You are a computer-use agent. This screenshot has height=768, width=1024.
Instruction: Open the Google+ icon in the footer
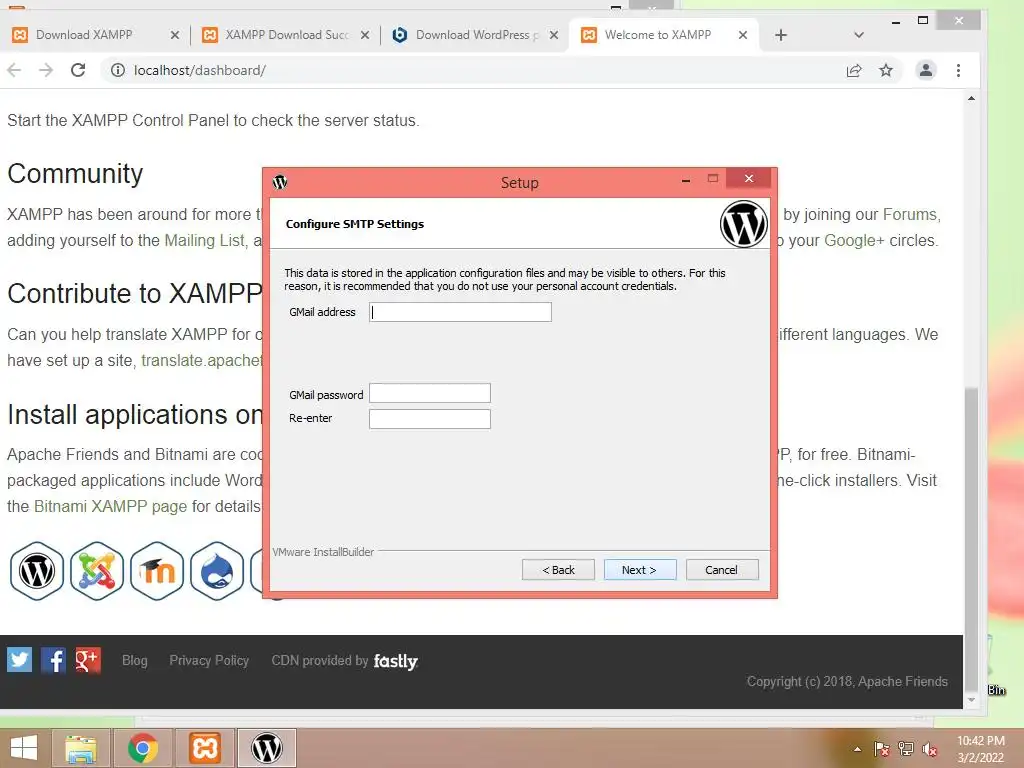click(88, 660)
